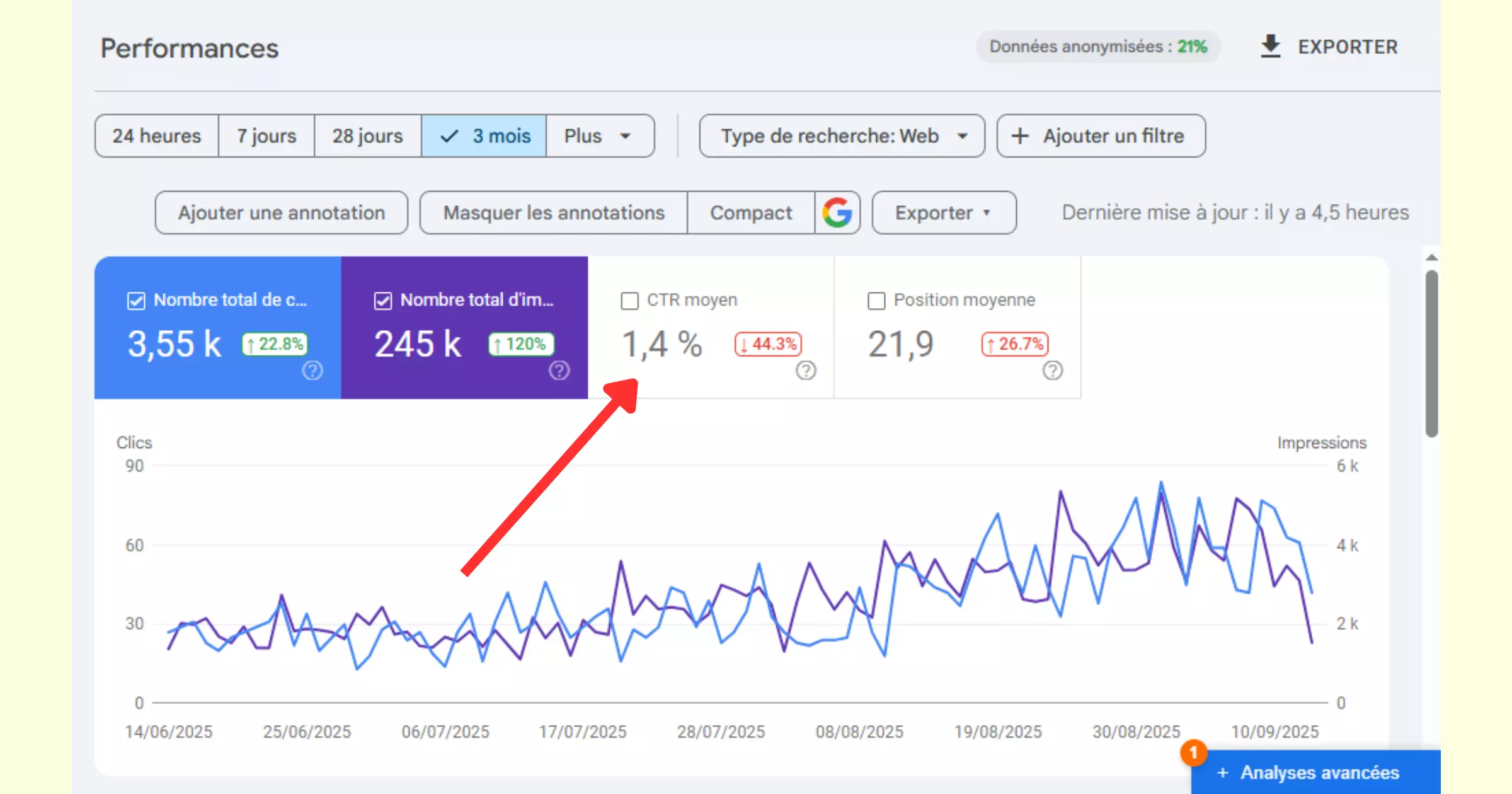
Task: Click the plus icon on Ajouter un filtre
Action: 1019,135
